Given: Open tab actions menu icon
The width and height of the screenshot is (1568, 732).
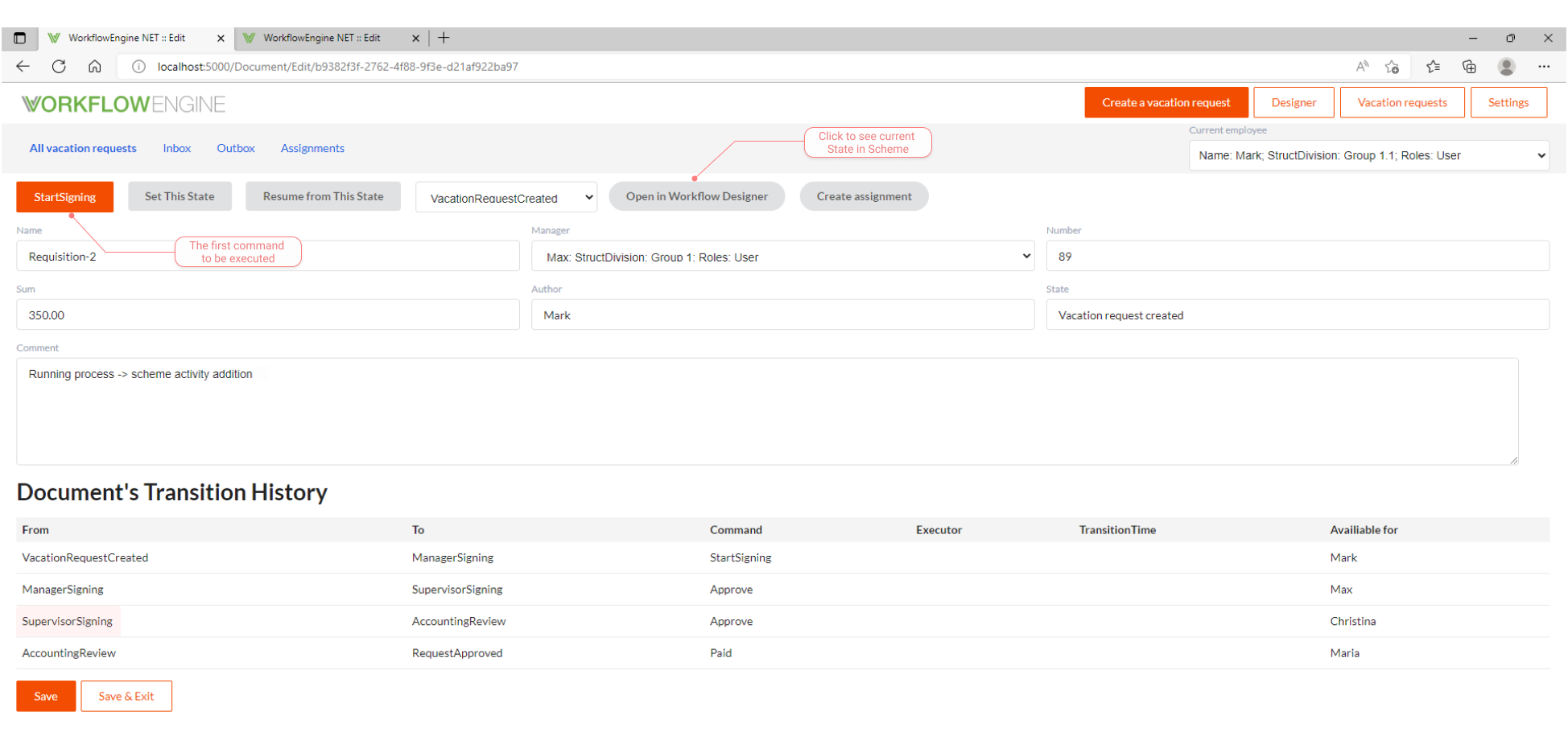Looking at the screenshot, I should [20, 38].
